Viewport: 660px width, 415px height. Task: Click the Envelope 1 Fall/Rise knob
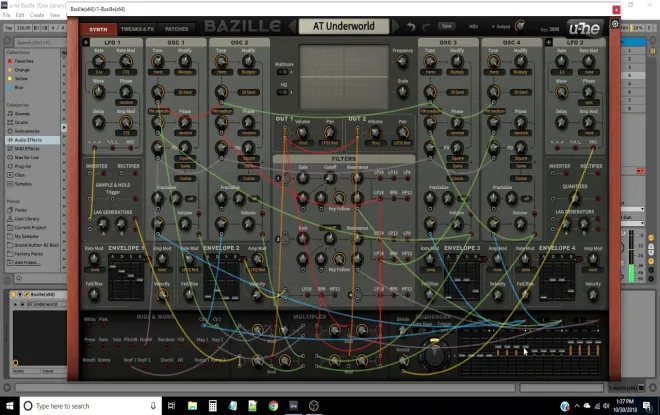pyautogui.click(x=94, y=295)
